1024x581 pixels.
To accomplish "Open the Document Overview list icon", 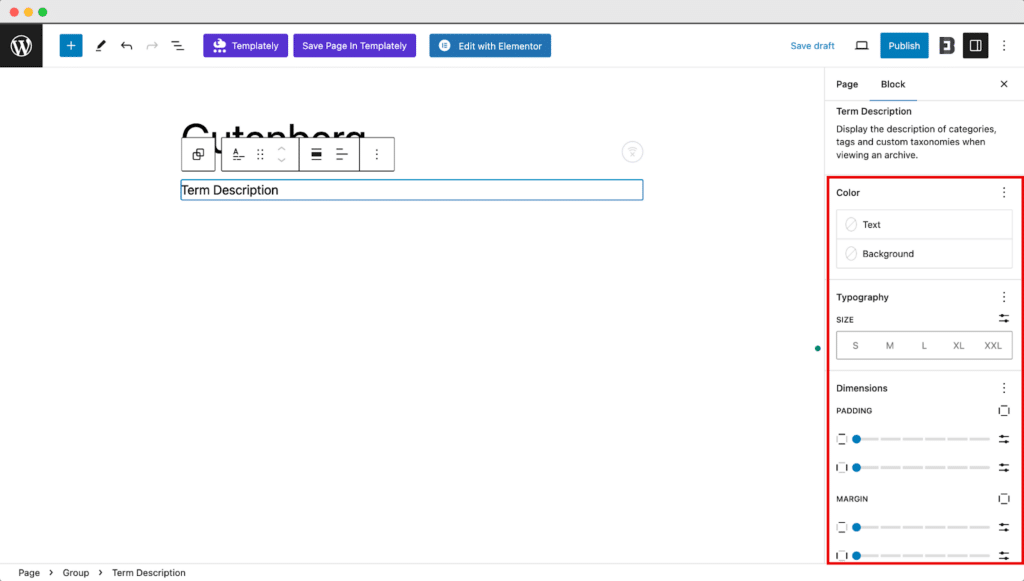I will click(x=177, y=46).
